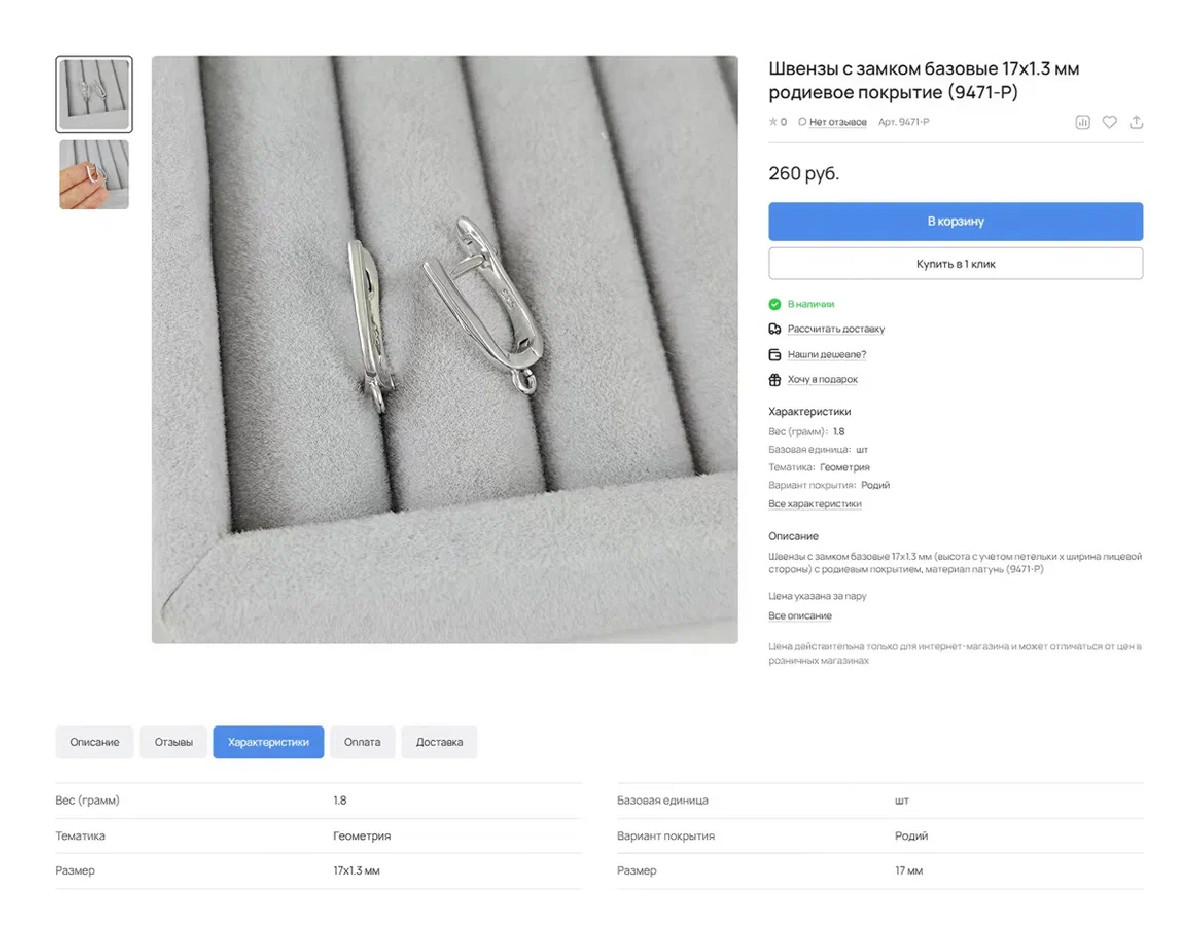This screenshot has height=946, width=1200.
Task: Click the wallet icon beside "Нашли дешевле?"
Action: [x=774, y=354]
